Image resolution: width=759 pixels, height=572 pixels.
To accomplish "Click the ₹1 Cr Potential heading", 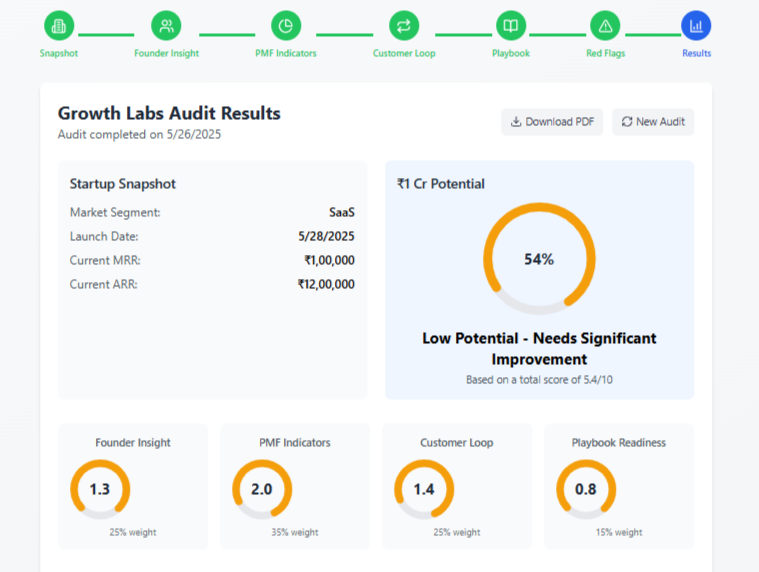I will click(440, 184).
